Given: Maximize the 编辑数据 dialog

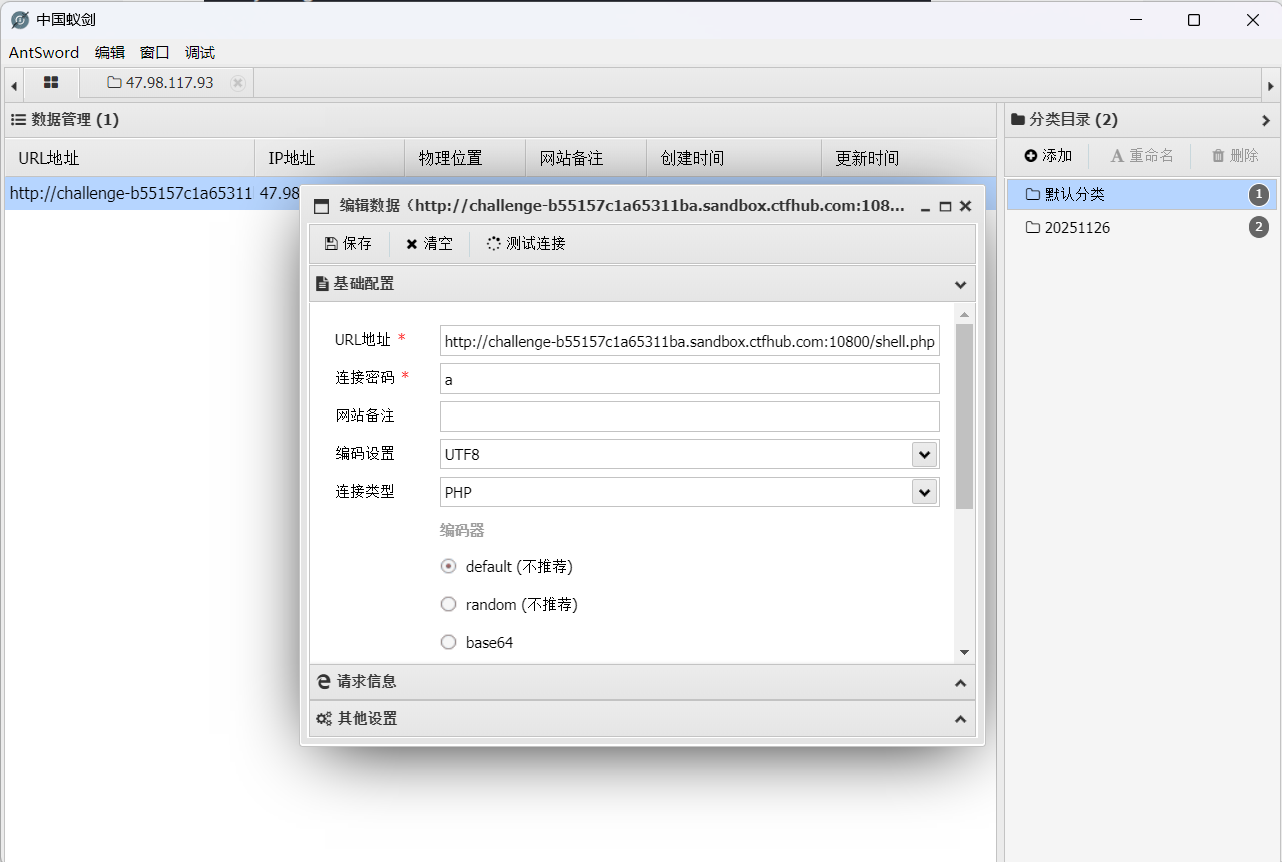Looking at the screenshot, I should (945, 207).
